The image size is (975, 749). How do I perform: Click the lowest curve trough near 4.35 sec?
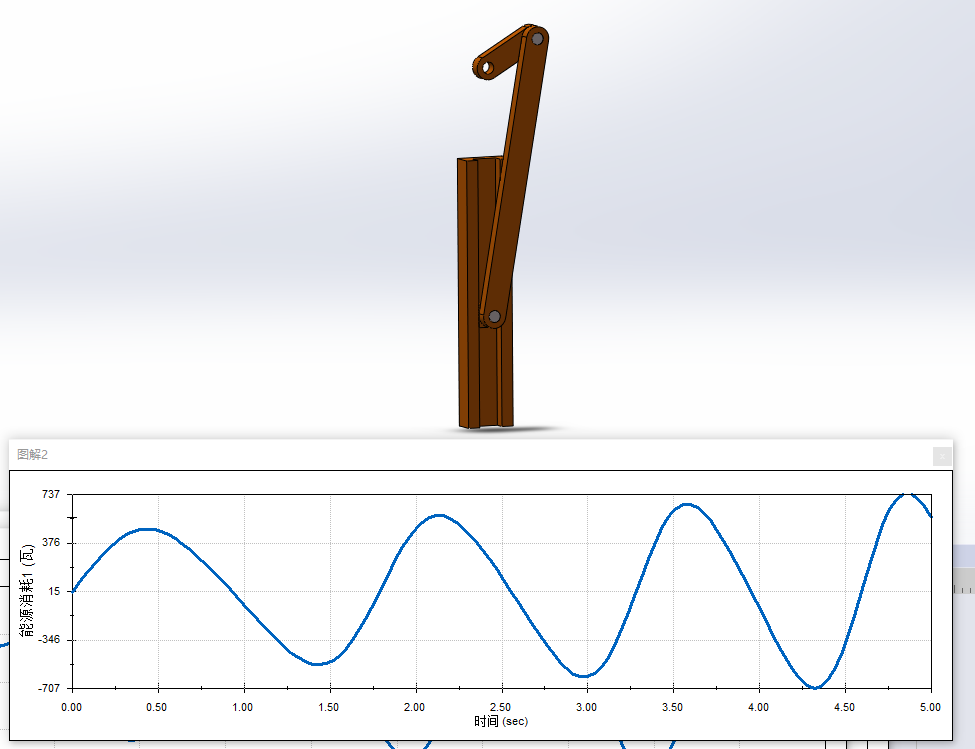point(817,688)
